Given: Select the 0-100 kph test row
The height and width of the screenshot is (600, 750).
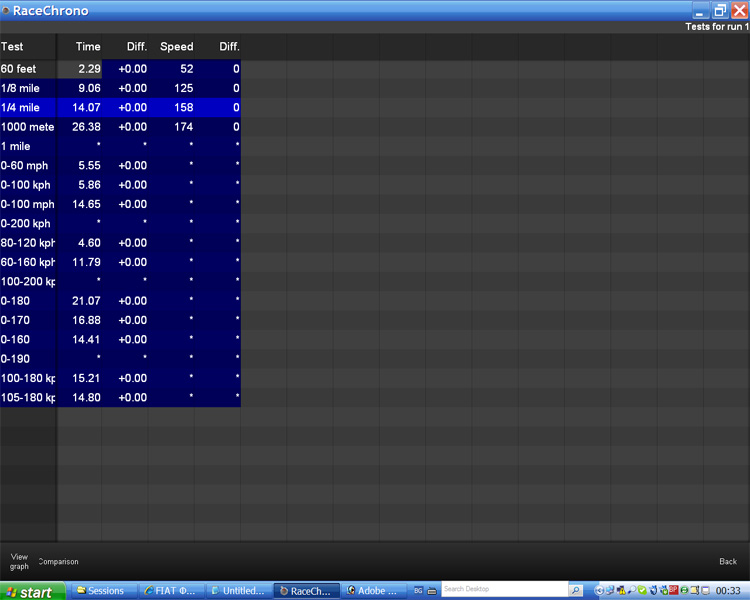Looking at the screenshot, I should click(120, 185).
